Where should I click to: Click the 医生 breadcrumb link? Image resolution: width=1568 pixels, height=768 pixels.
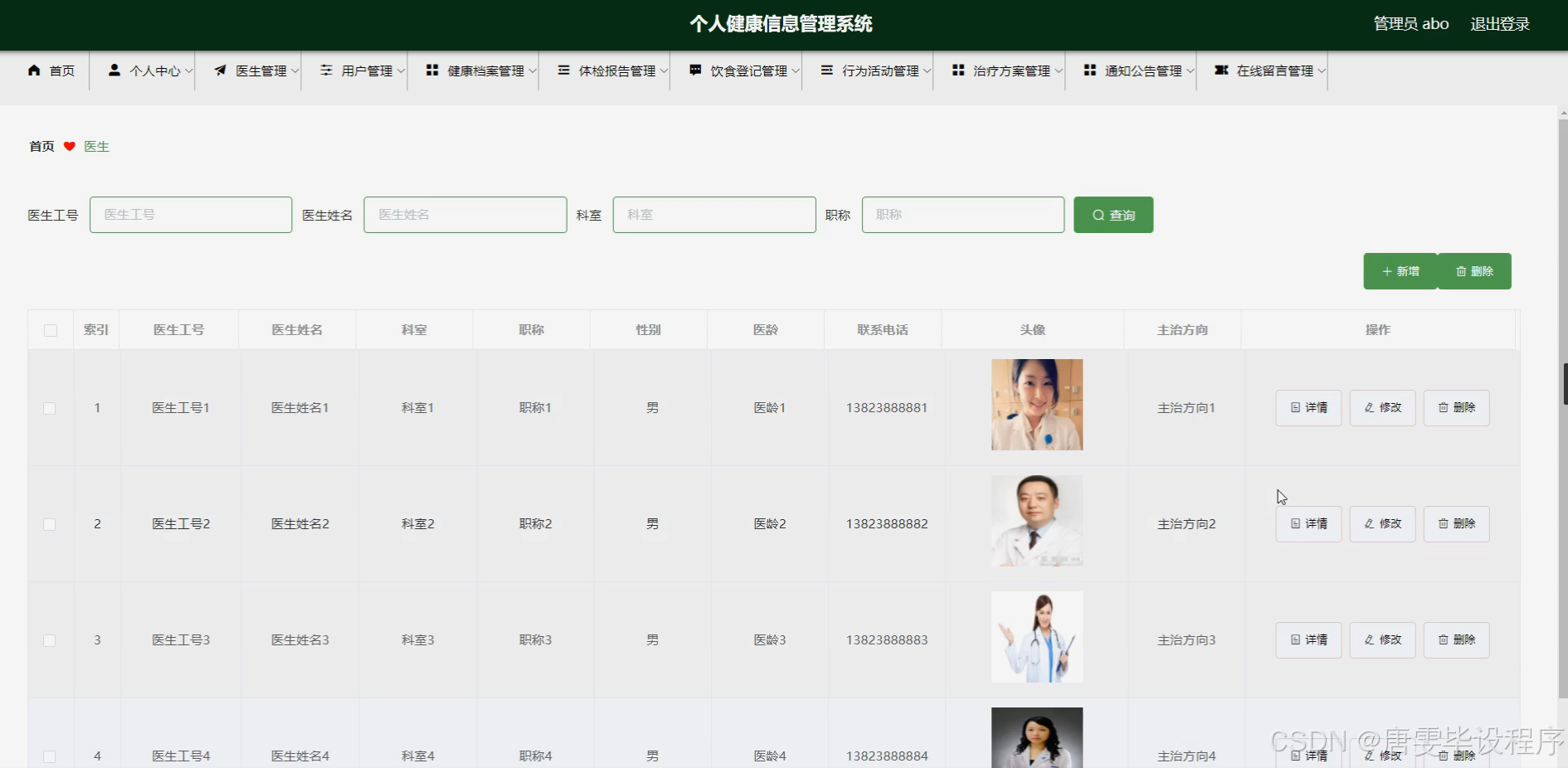click(96, 147)
